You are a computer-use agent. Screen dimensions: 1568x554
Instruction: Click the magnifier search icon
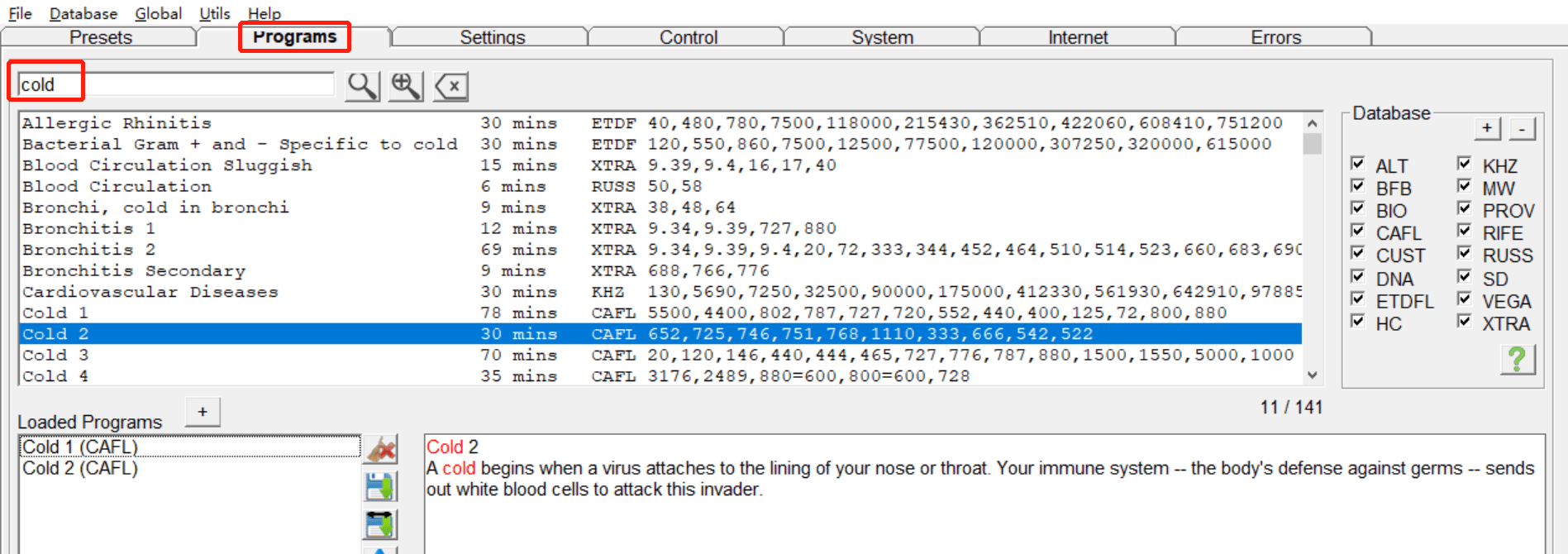click(362, 86)
